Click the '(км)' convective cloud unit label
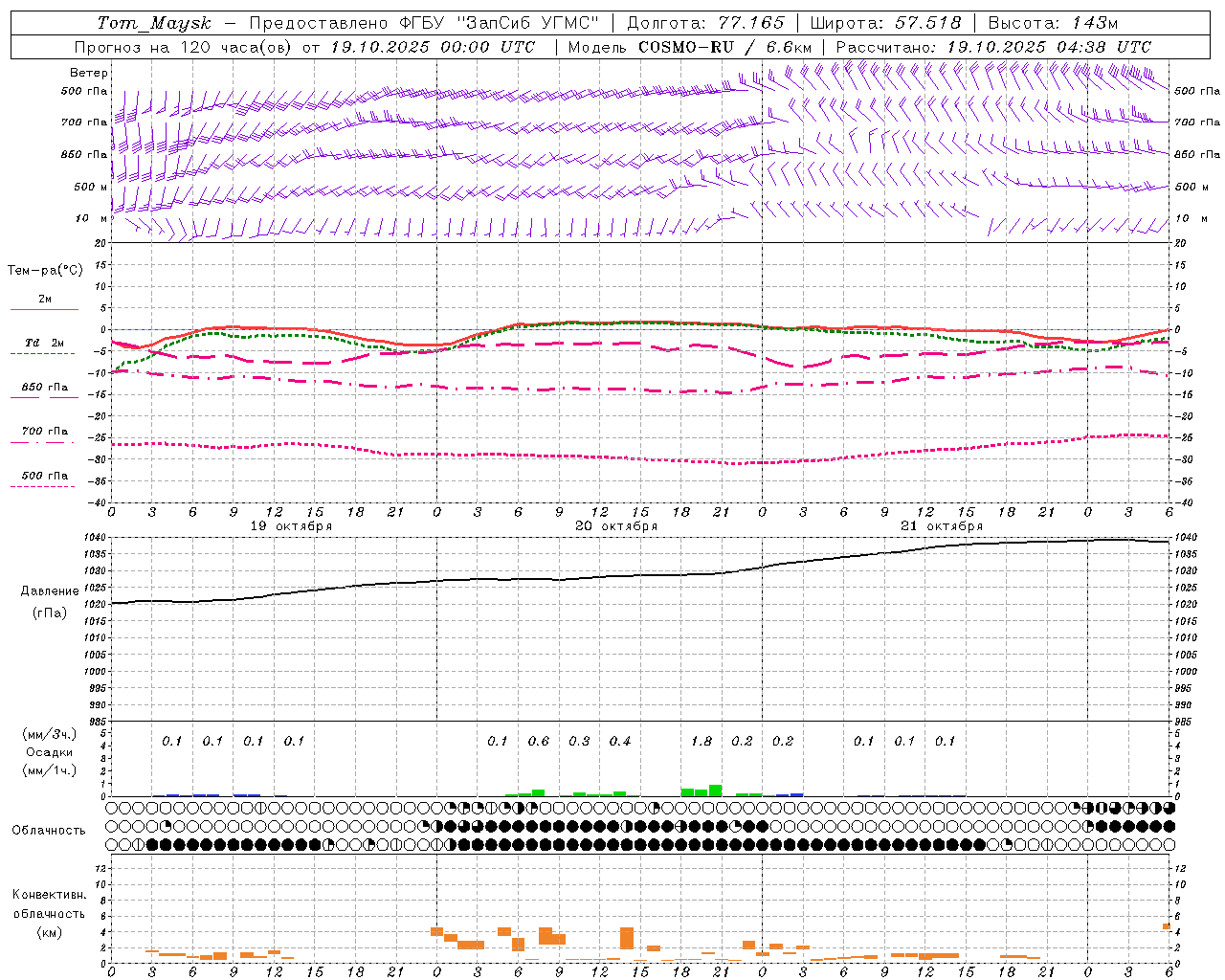 pos(49,932)
